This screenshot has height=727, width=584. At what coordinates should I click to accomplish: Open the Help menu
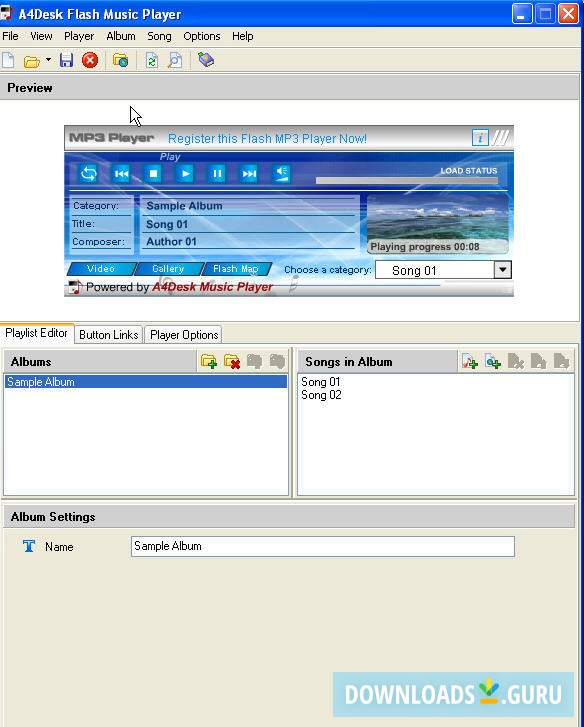[242, 36]
